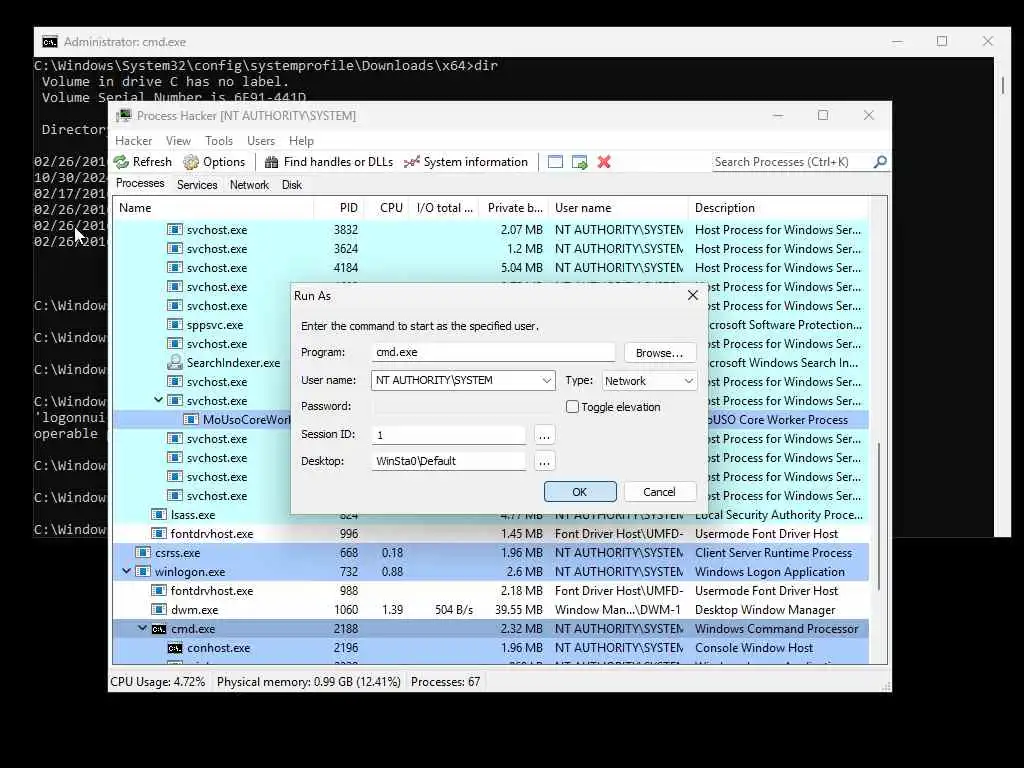The height and width of the screenshot is (768, 1024).
Task: Click the find window toolbar icon
Action: pos(555,162)
